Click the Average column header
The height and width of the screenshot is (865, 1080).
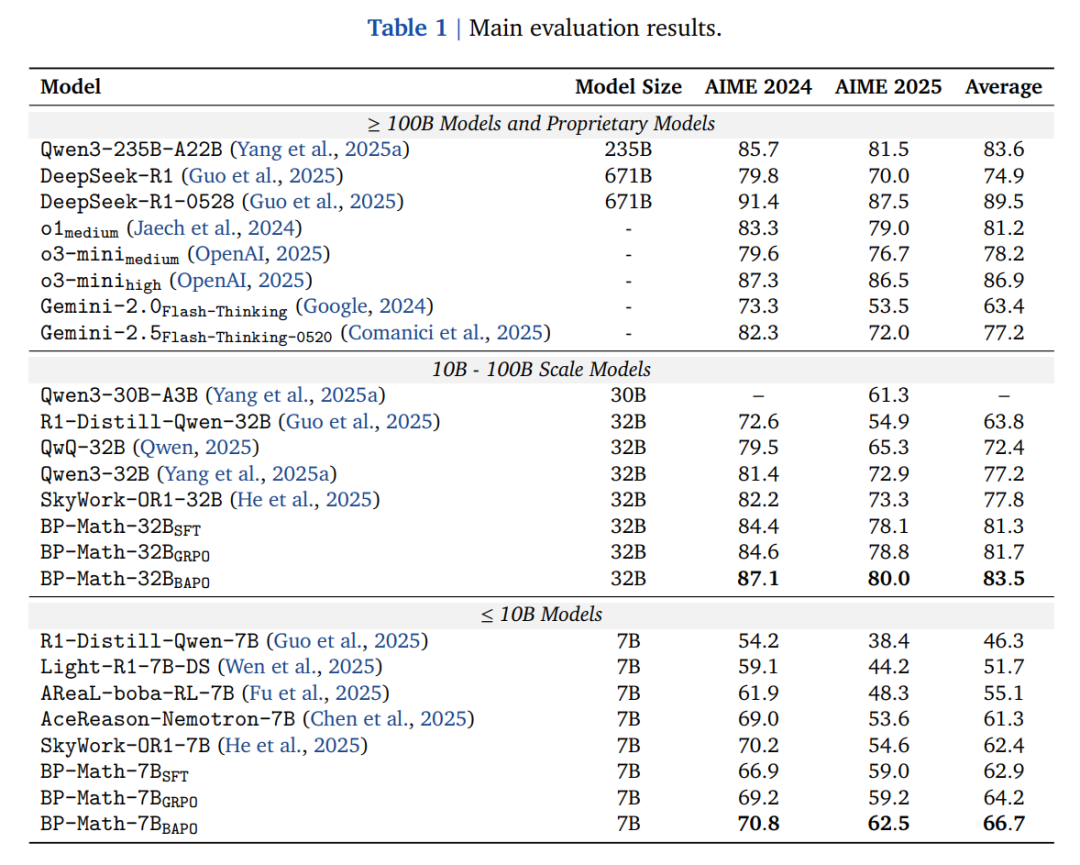[x=1004, y=87]
